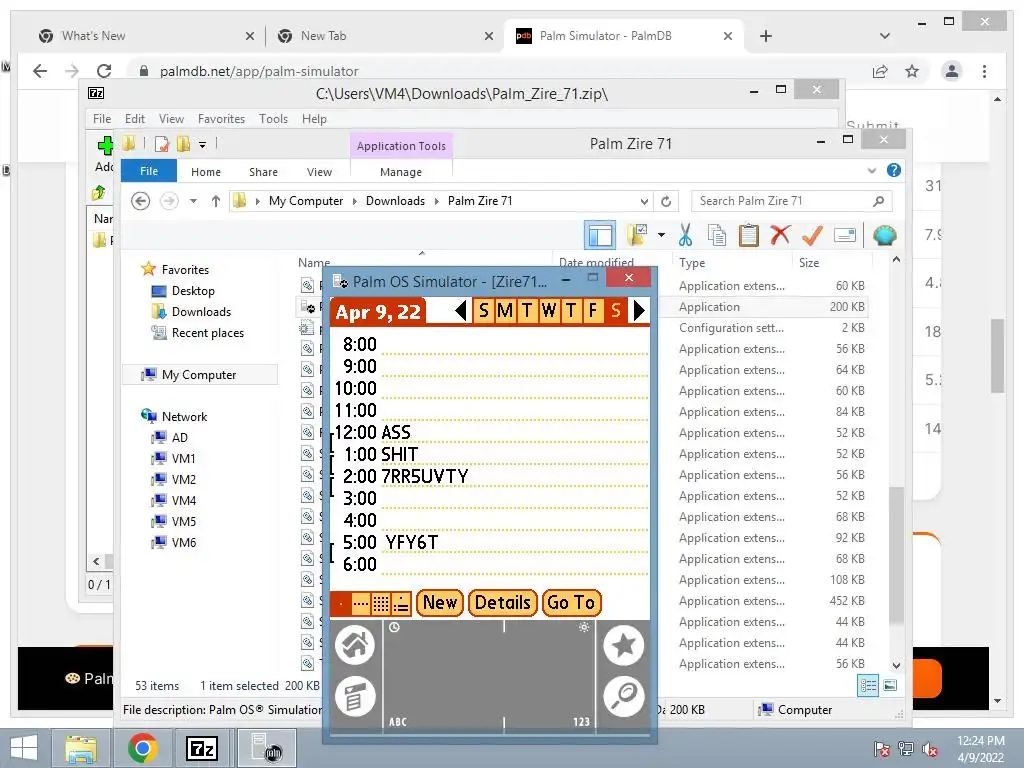1024x768 pixels.
Task: Tap Go To button in Palm calendar
Action: point(571,603)
